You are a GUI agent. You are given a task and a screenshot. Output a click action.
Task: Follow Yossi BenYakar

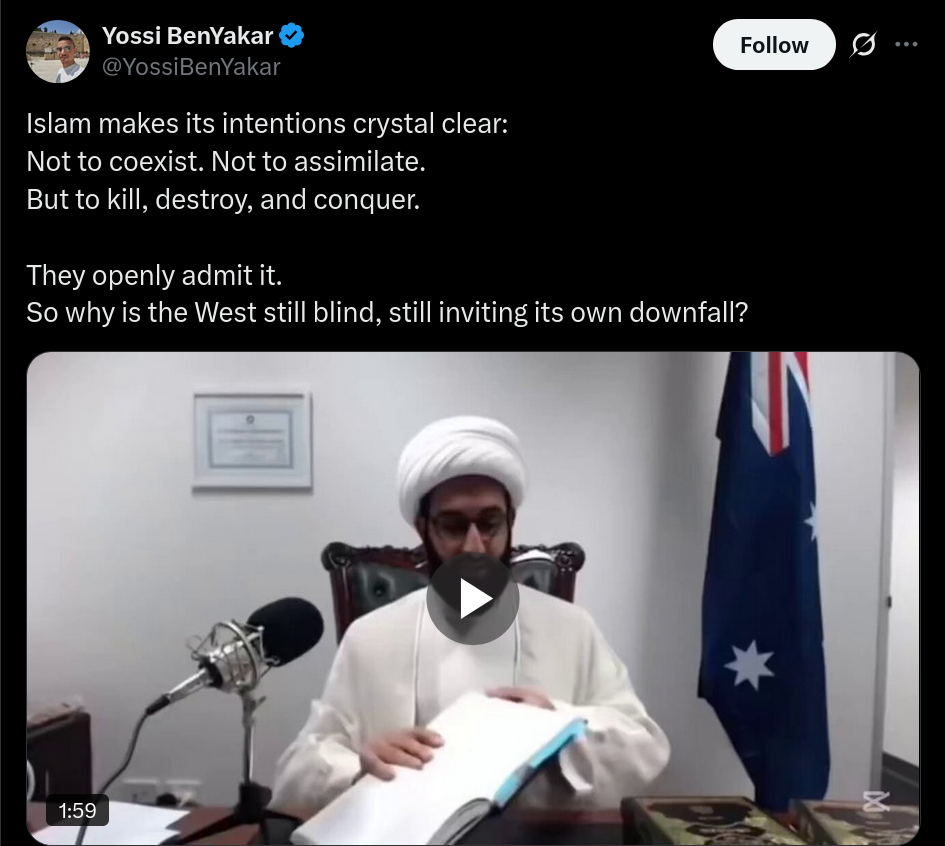[x=774, y=45]
